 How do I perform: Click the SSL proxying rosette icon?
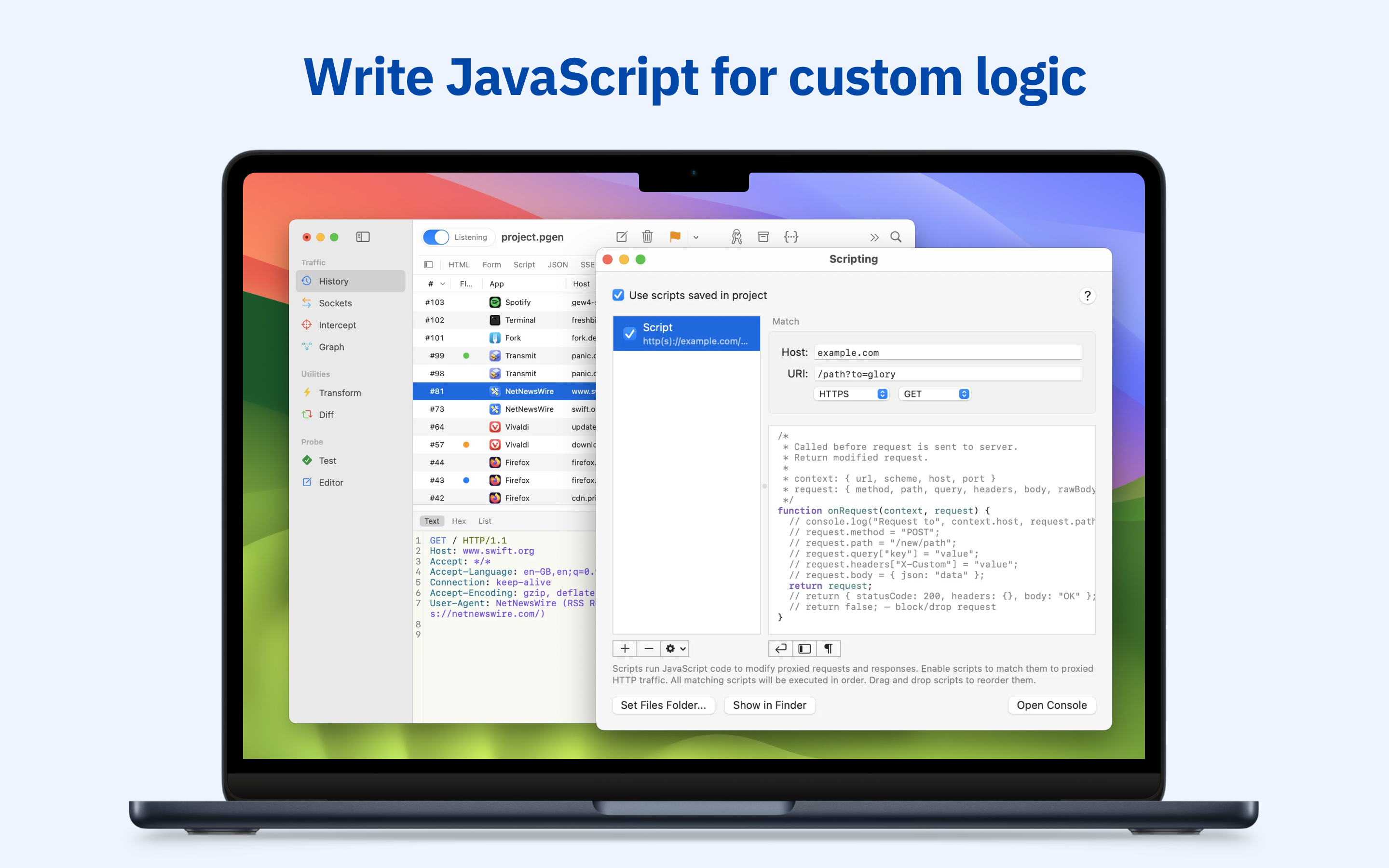[736, 236]
